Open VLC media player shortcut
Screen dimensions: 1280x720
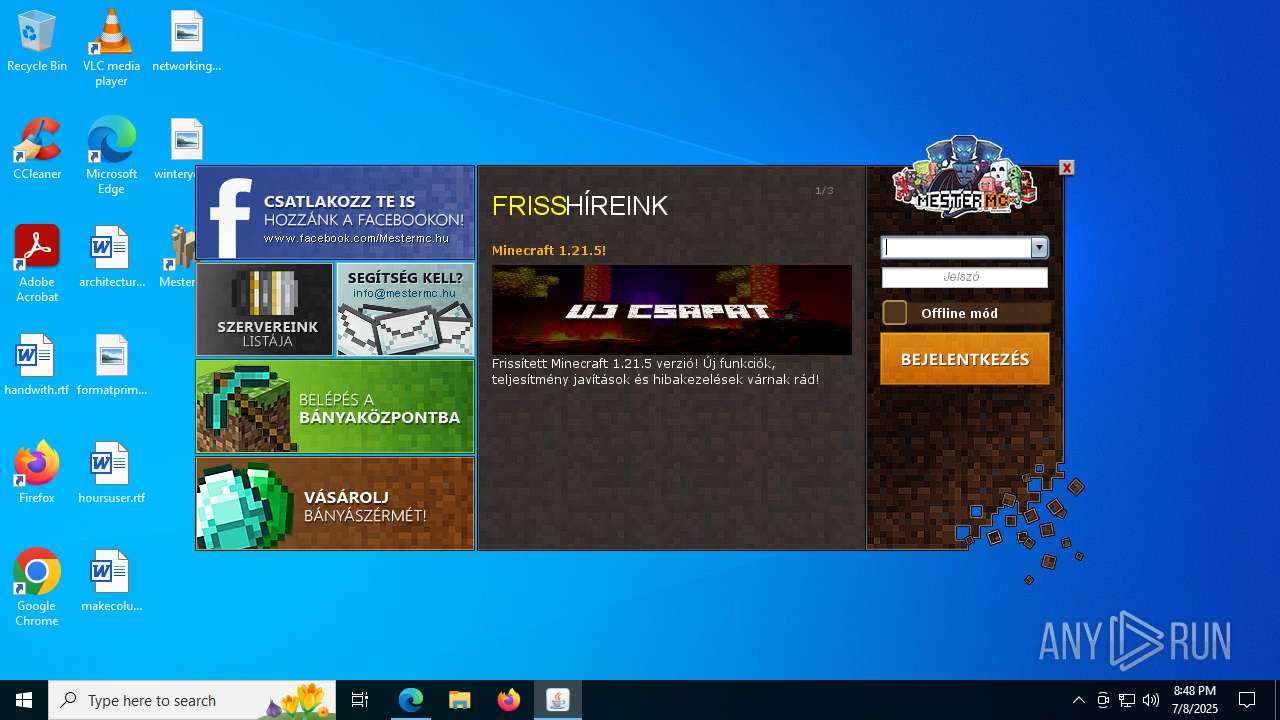coord(111,48)
